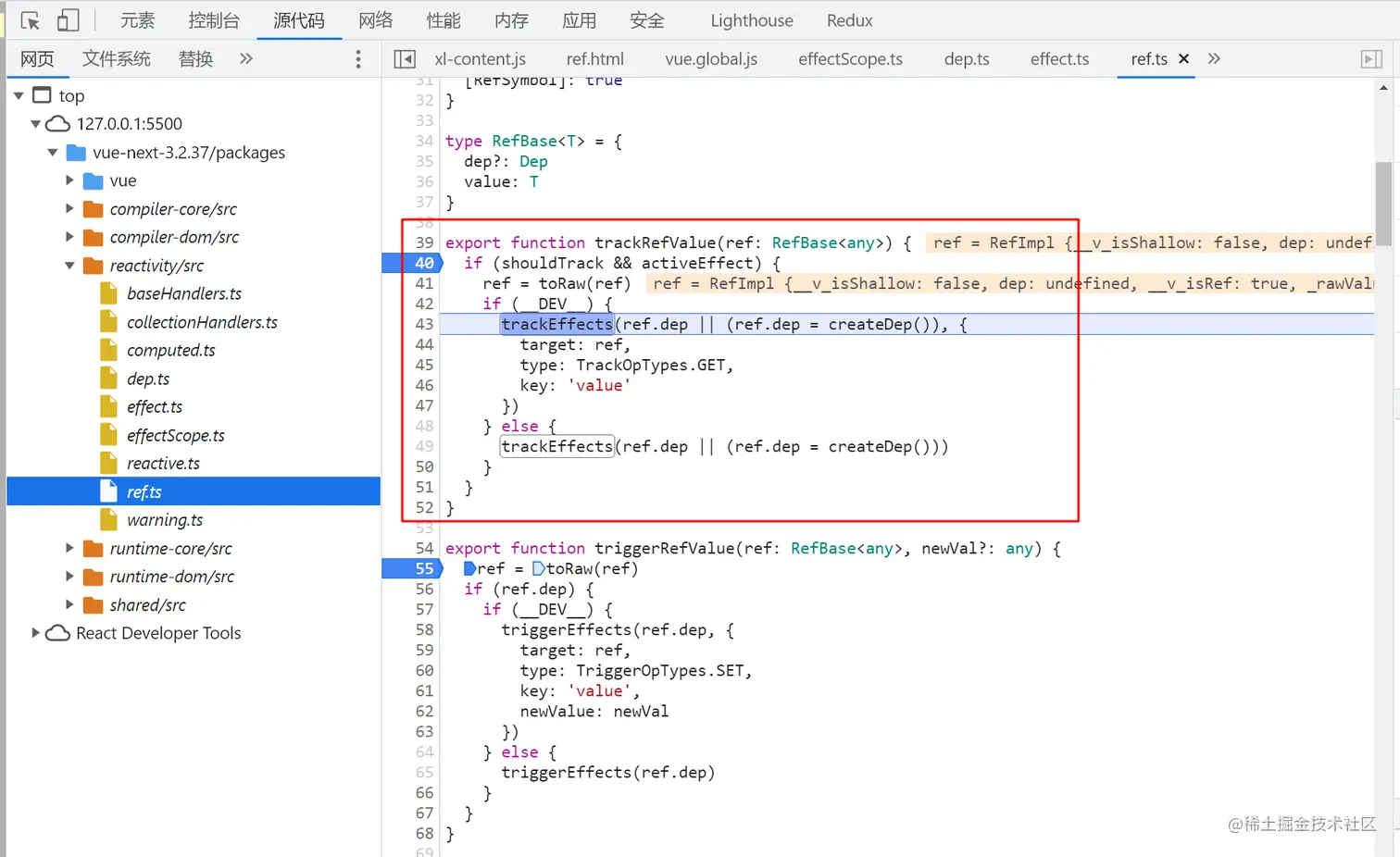The height and width of the screenshot is (857, 1400).
Task: Select the 网页 navigator tab
Action: click(x=37, y=59)
